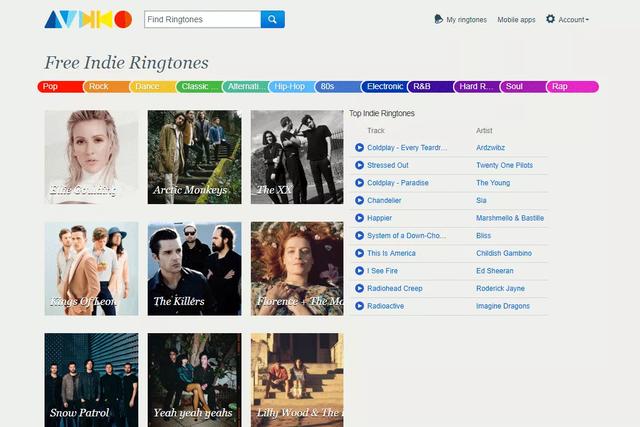Switch to the Electronic genre tab

383,87
